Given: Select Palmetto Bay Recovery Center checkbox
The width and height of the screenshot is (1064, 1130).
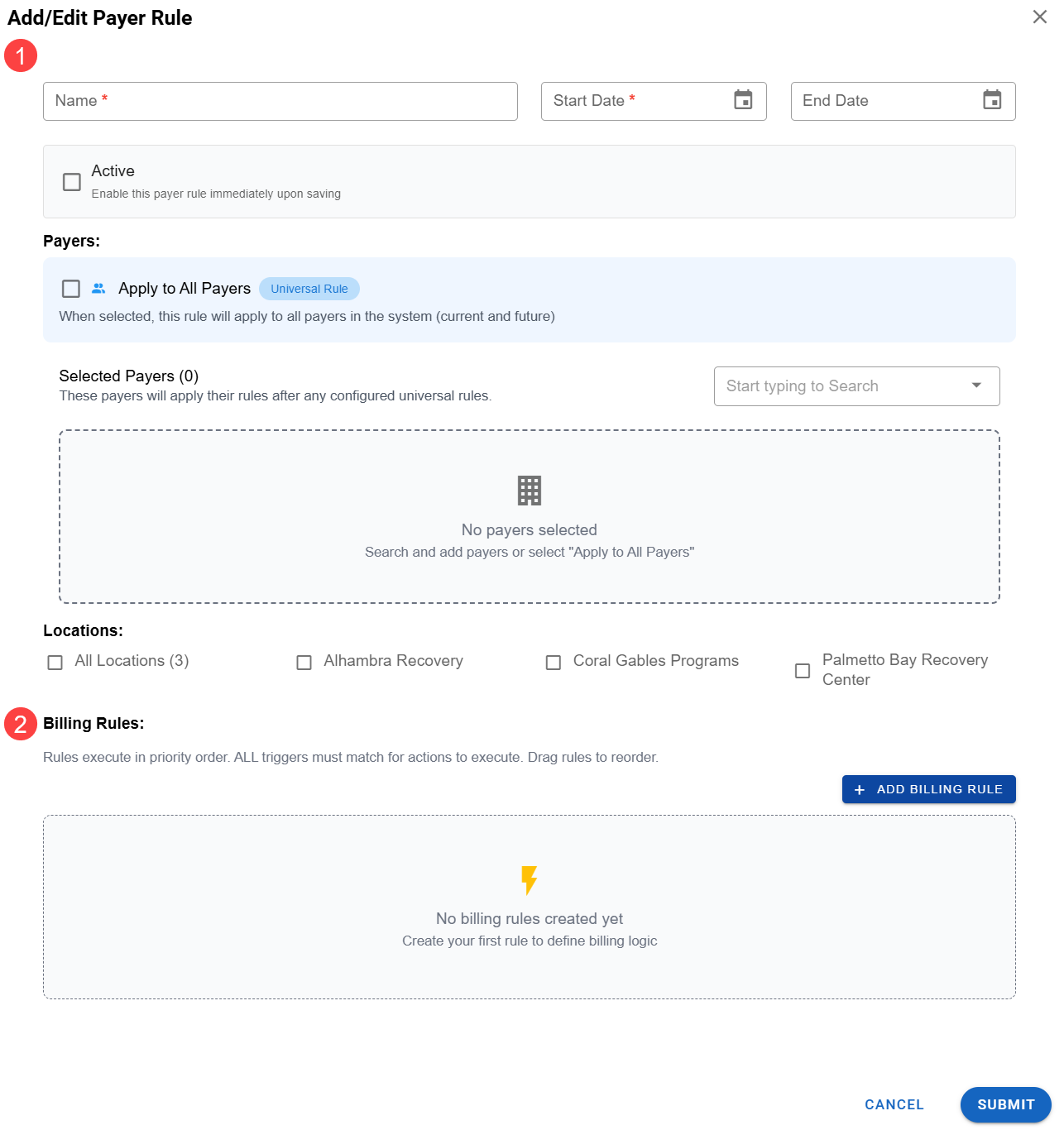Looking at the screenshot, I should pyautogui.click(x=802, y=671).
